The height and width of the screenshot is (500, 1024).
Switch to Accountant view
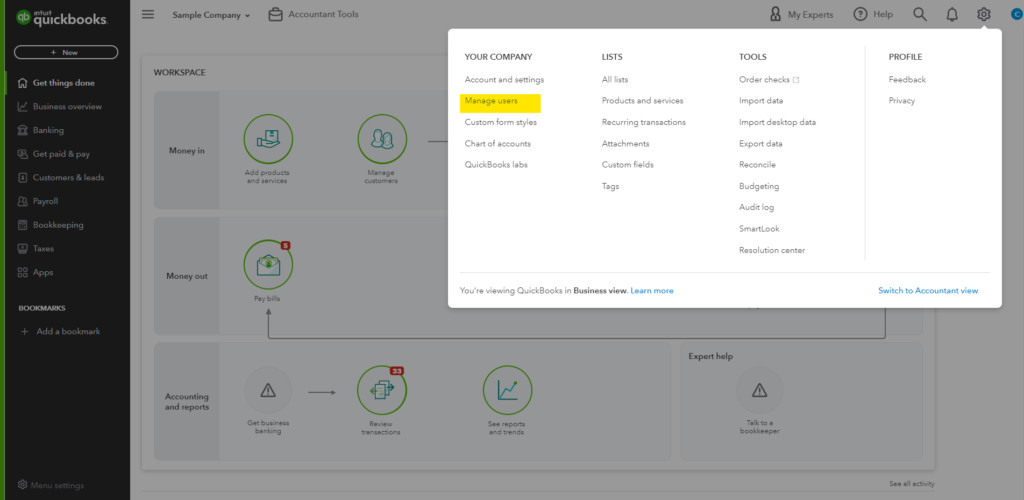pos(928,290)
